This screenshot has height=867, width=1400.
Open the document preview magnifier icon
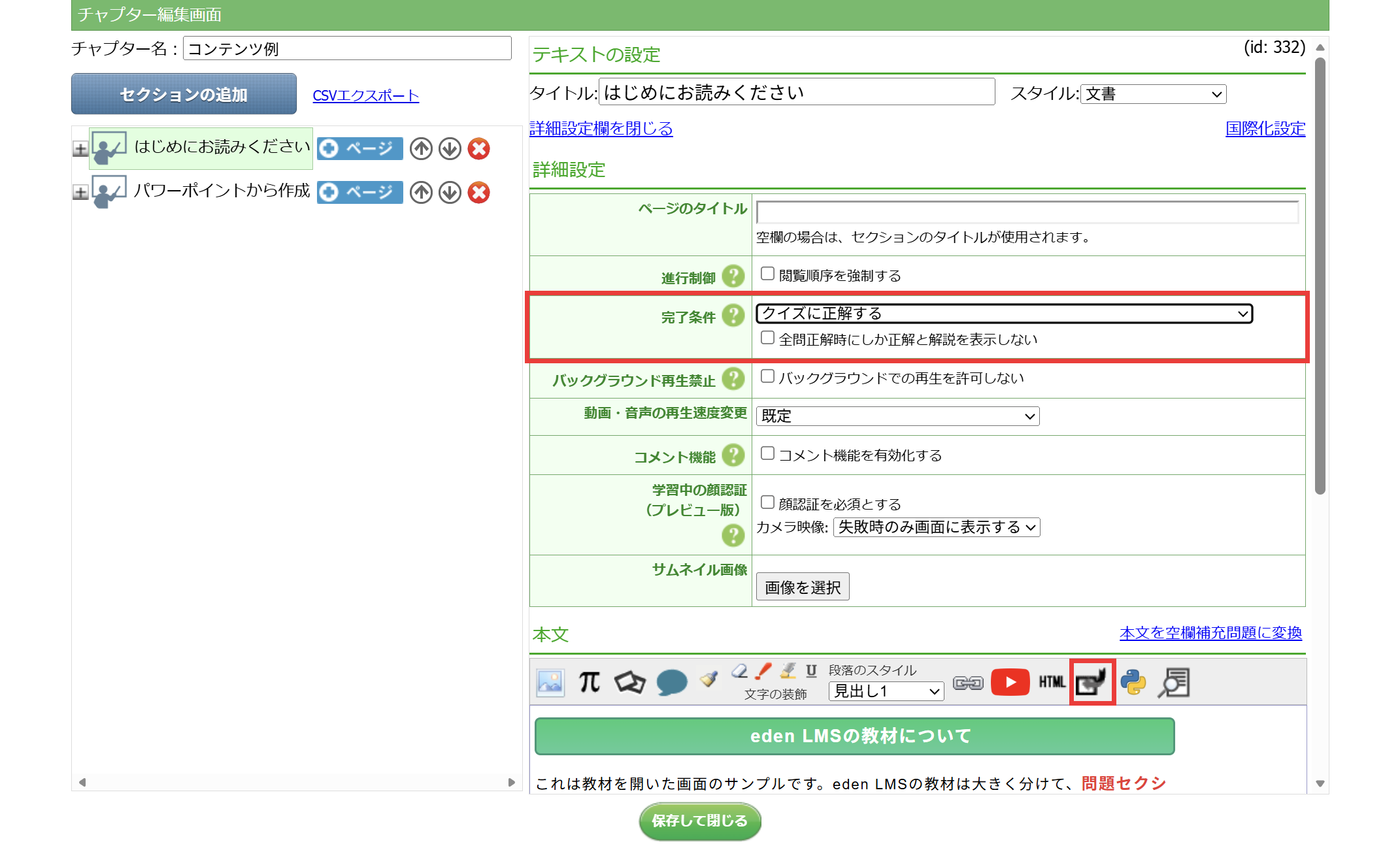pyautogui.click(x=1174, y=683)
